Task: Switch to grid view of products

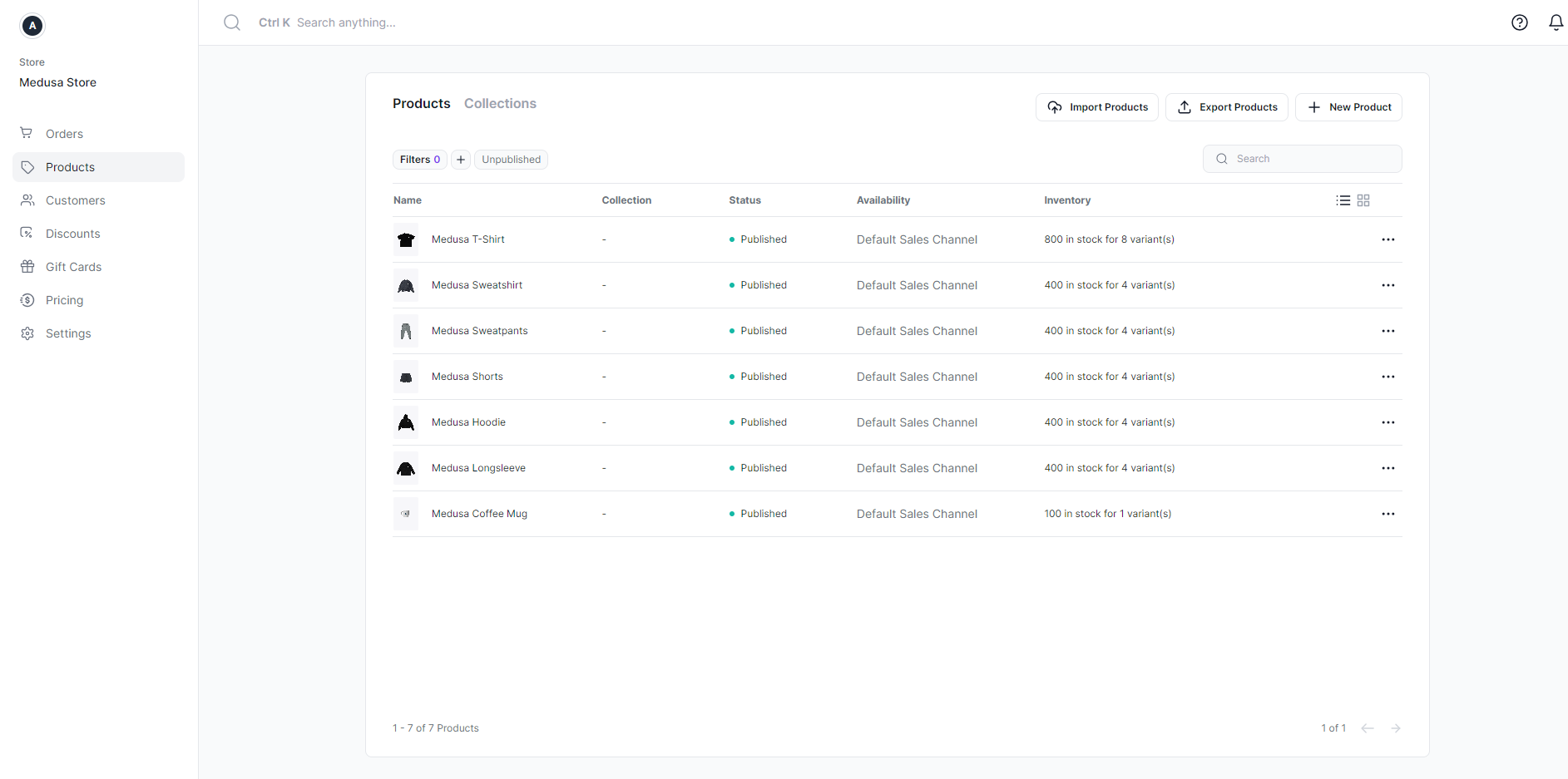Action: tap(1363, 200)
